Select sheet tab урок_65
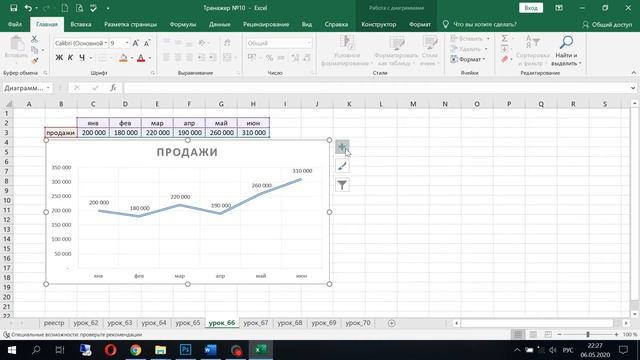Image resolution: width=640 pixels, height=360 pixels. pyautogui.click(x=188, y=323)
